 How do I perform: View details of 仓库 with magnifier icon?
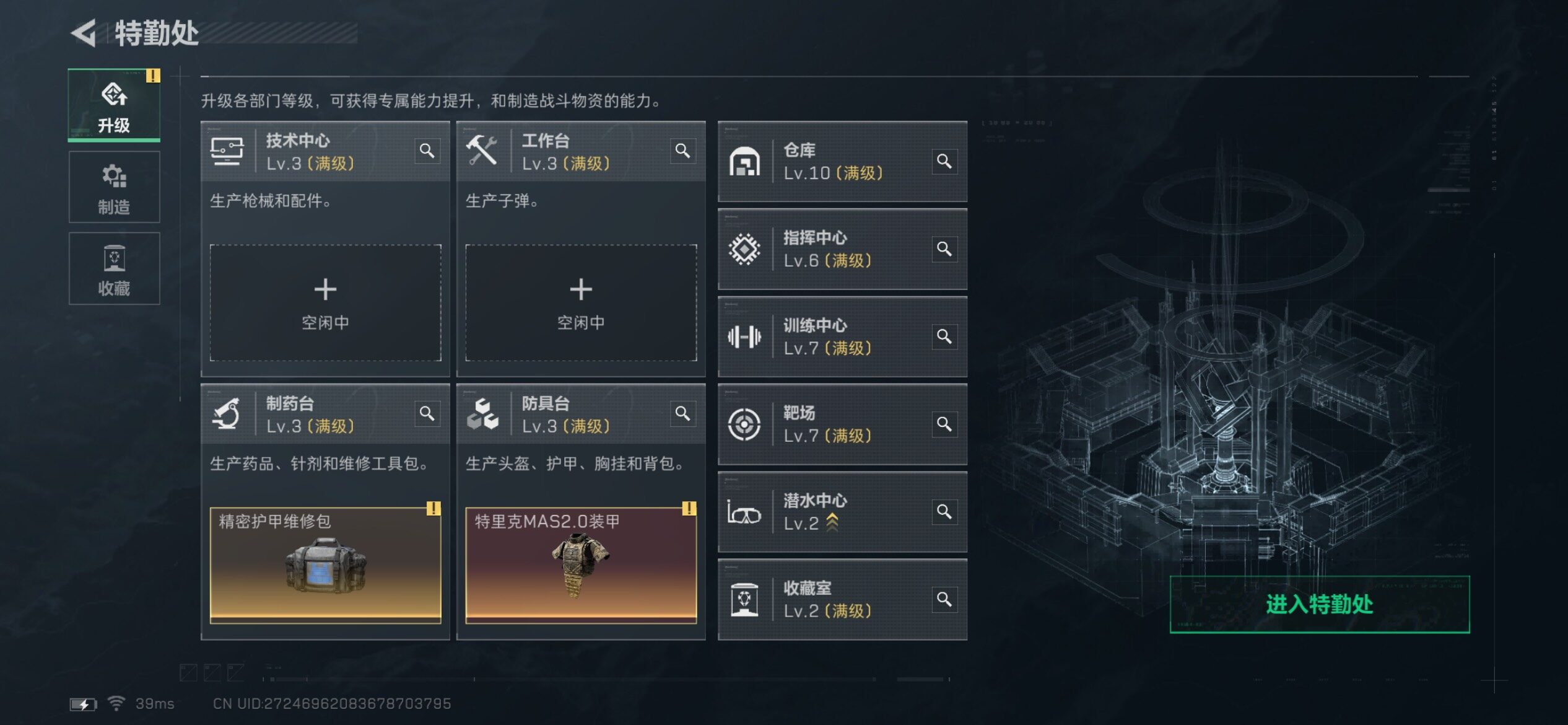point(944,161)
